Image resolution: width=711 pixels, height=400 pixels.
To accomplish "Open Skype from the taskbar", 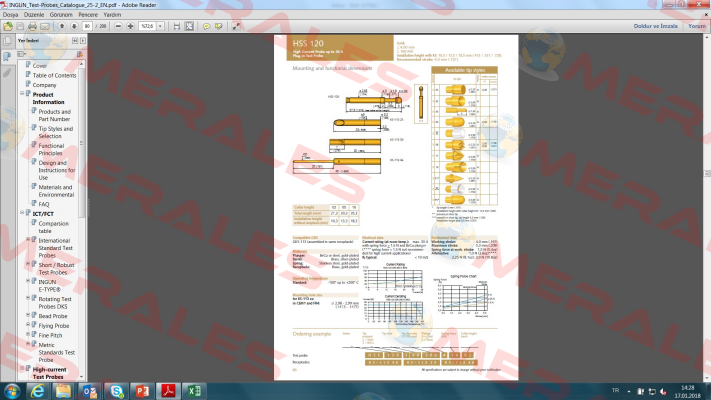I will (116, 391).
